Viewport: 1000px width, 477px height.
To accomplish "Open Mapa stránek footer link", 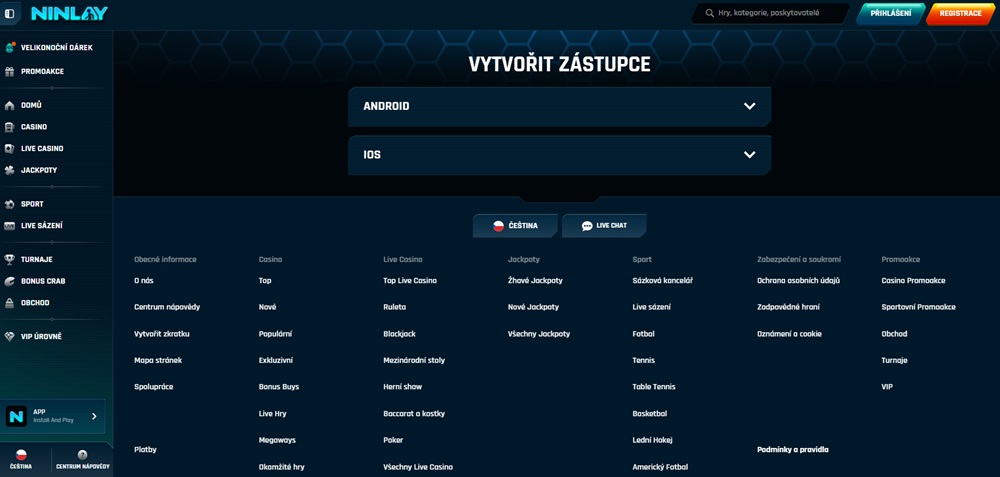I will point(158,360).
